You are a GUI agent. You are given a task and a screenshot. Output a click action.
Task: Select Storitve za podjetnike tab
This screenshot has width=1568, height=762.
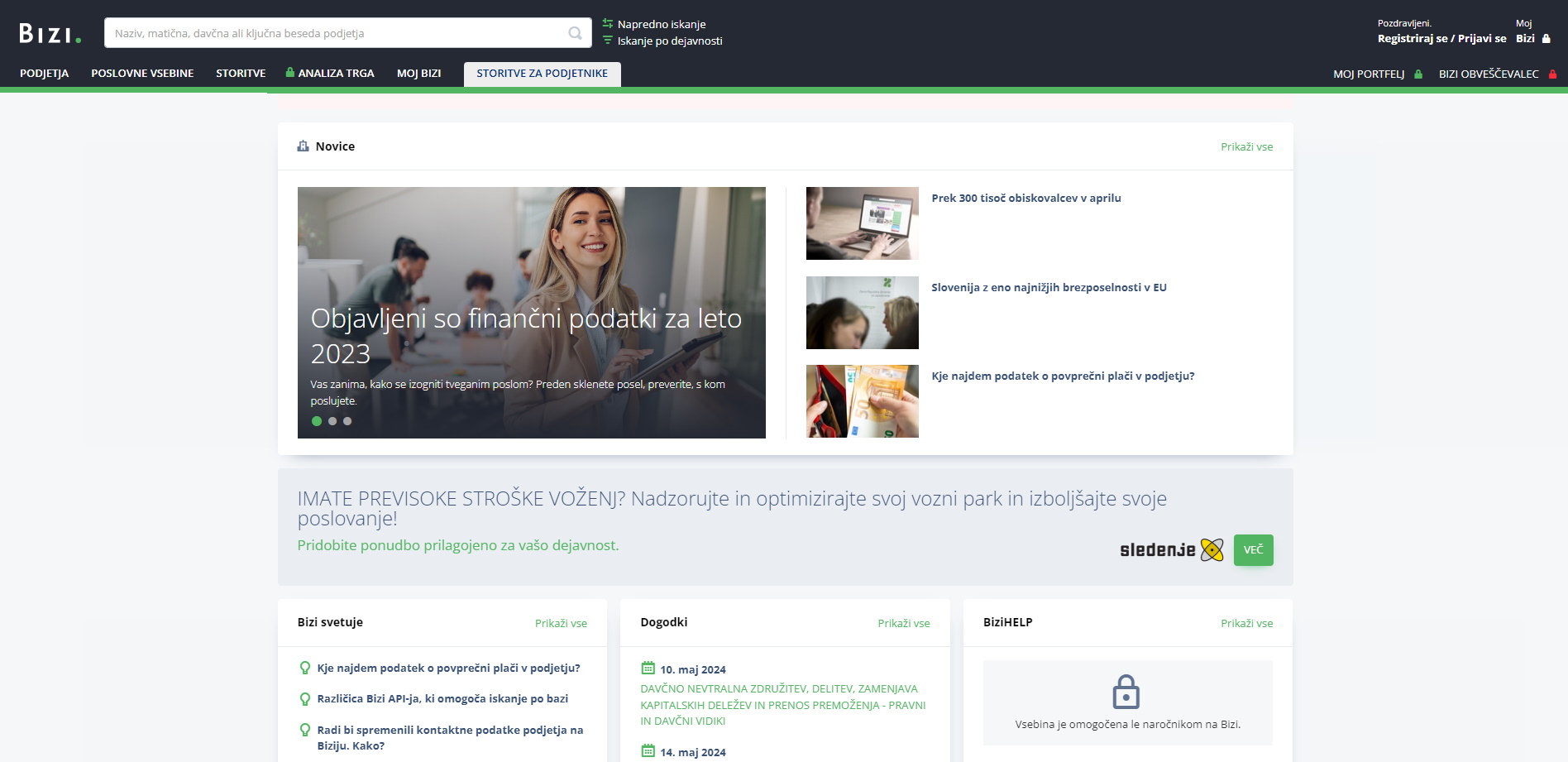(542, 73)
